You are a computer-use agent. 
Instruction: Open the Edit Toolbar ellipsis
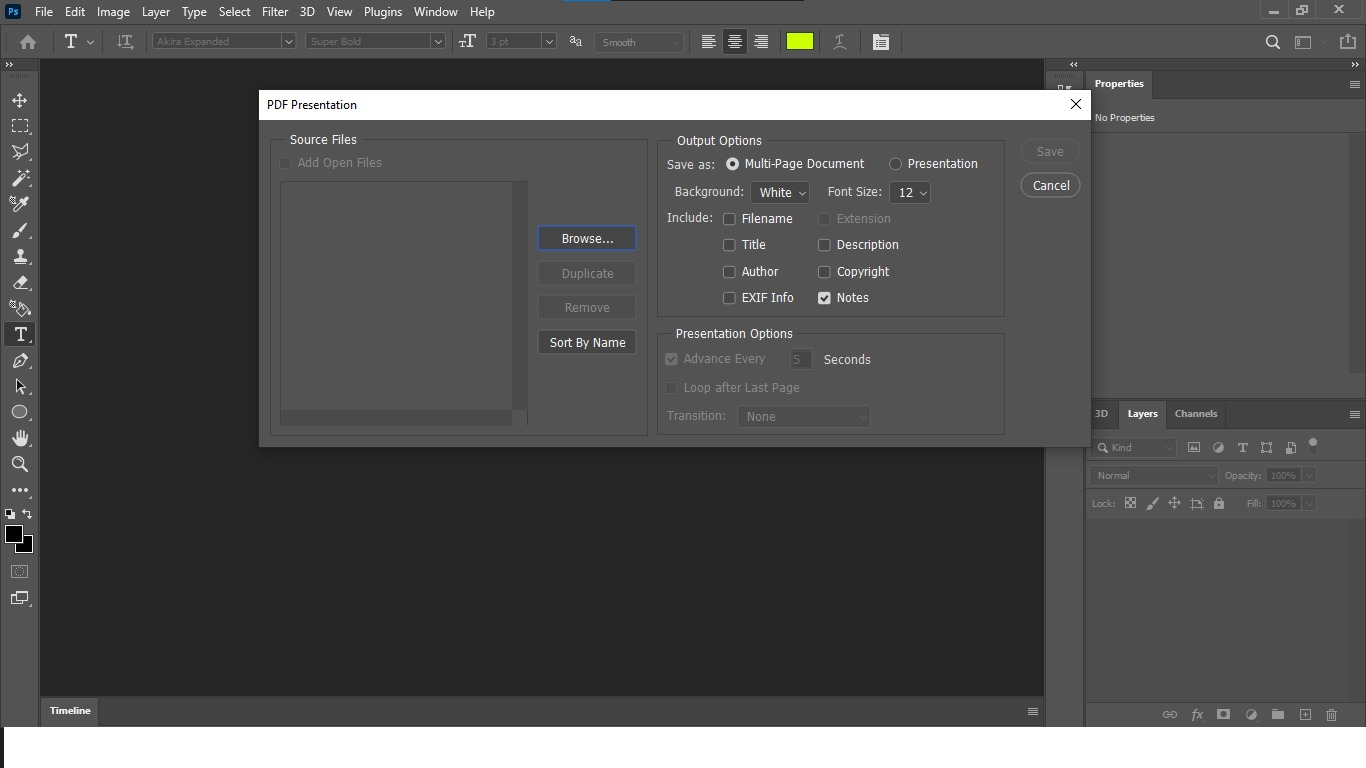tap(20, 490)
